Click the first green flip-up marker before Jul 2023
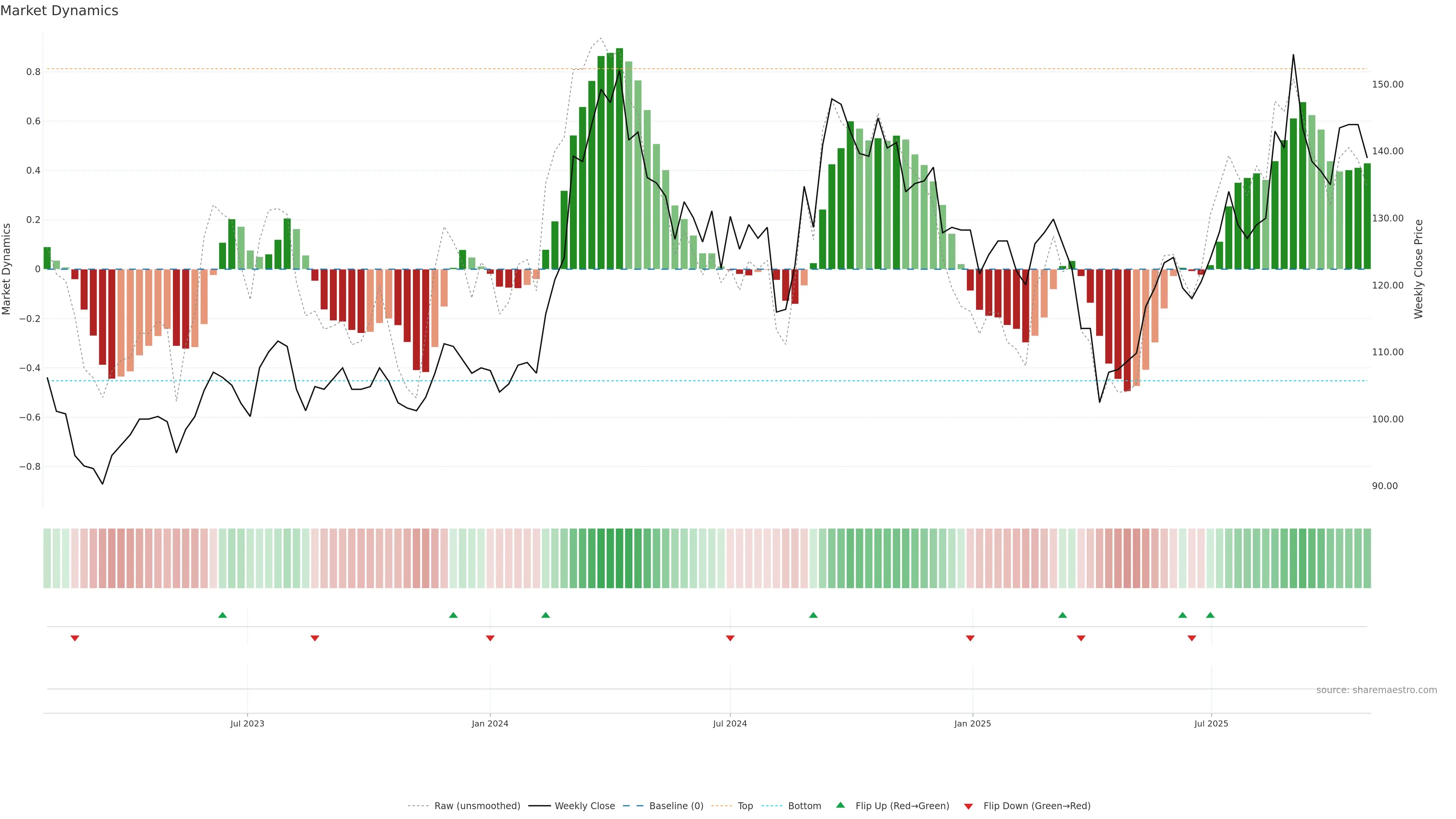This screenshot has width=1456, height=819. [223, 615]
